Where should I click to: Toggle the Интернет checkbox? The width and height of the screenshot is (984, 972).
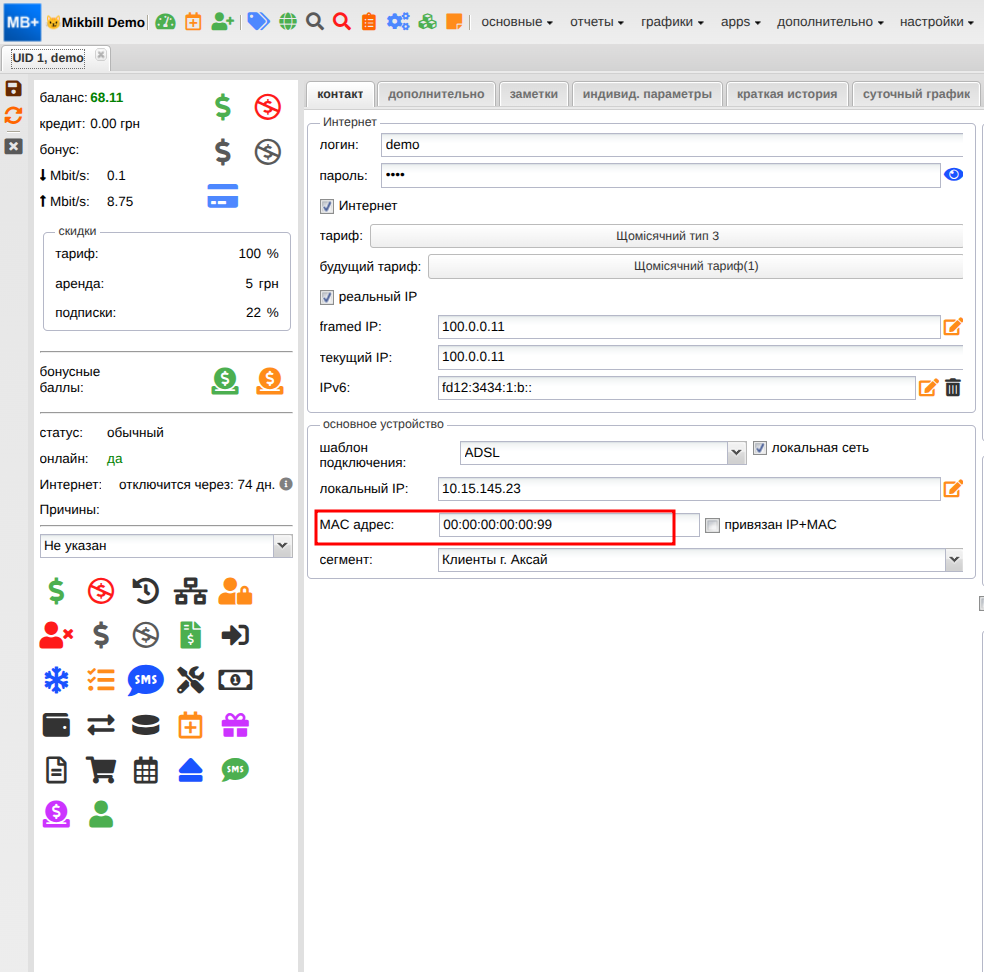pyautogui.click(x=327, y=206)
